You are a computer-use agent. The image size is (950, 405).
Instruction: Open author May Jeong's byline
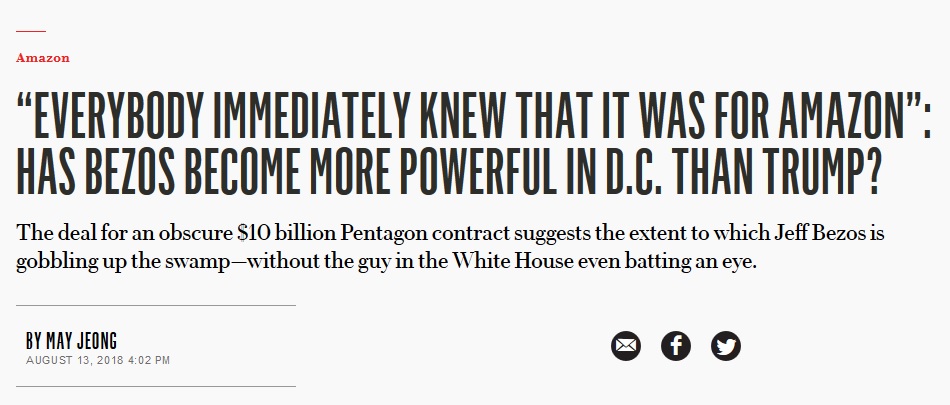(71, 341)
